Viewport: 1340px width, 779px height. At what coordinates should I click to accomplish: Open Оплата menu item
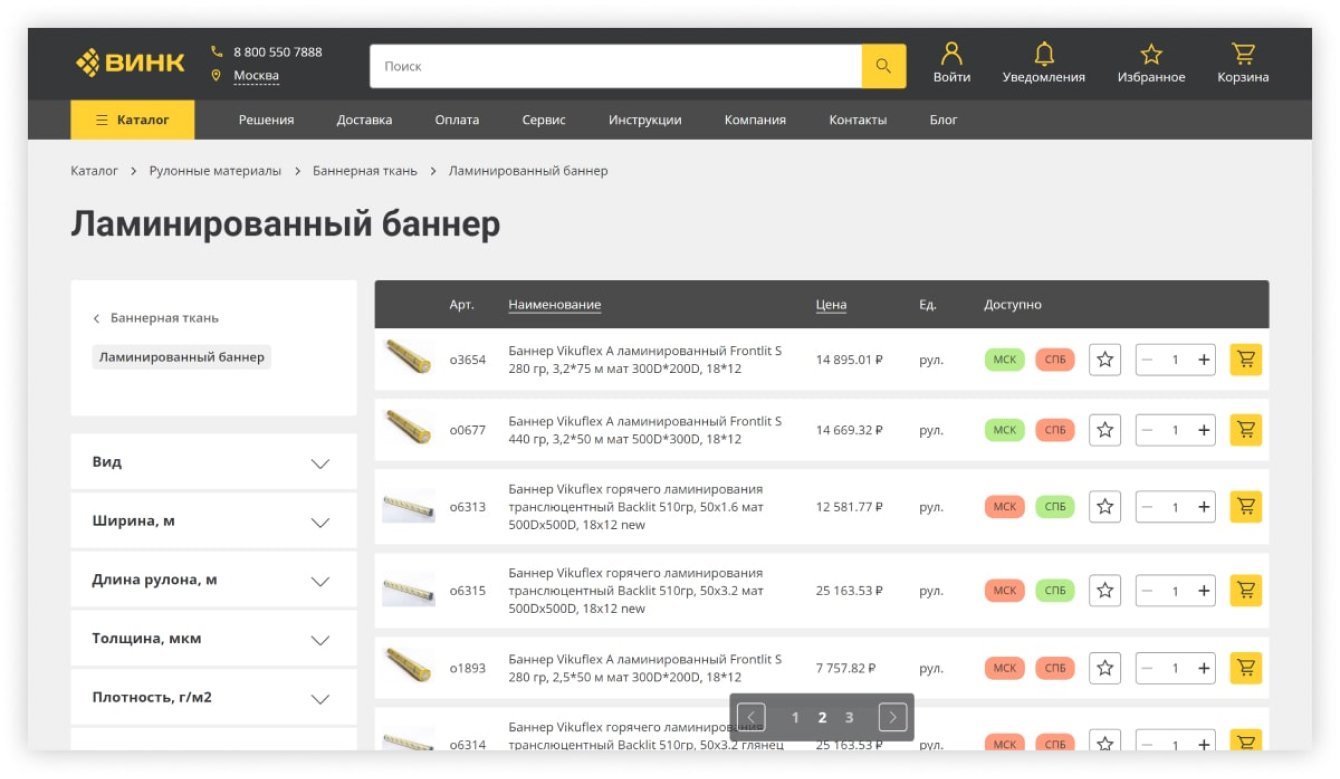point(457,120)
